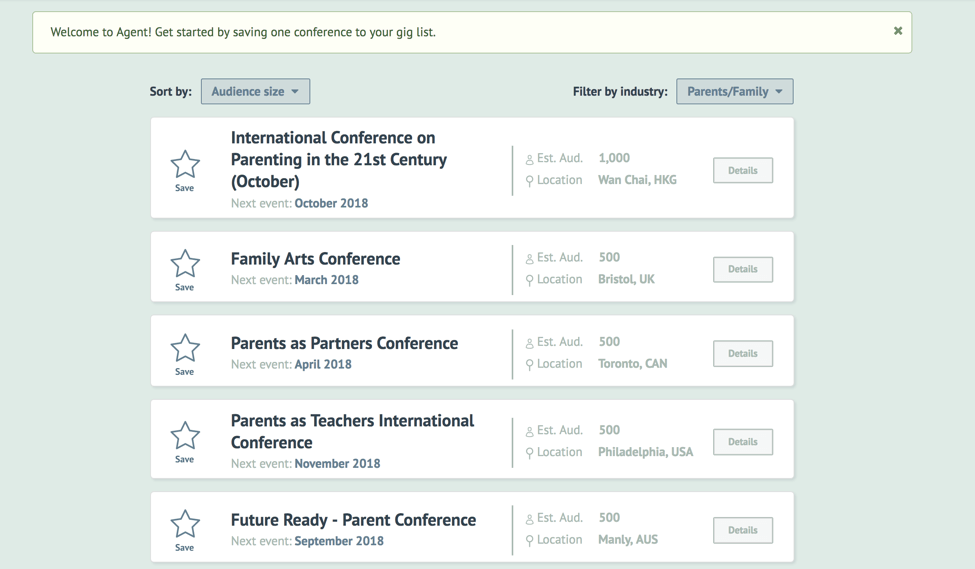The width and height of the screenshot is (975, 569).
Task: Open the Family Arts Conference title
Action: 315,258
